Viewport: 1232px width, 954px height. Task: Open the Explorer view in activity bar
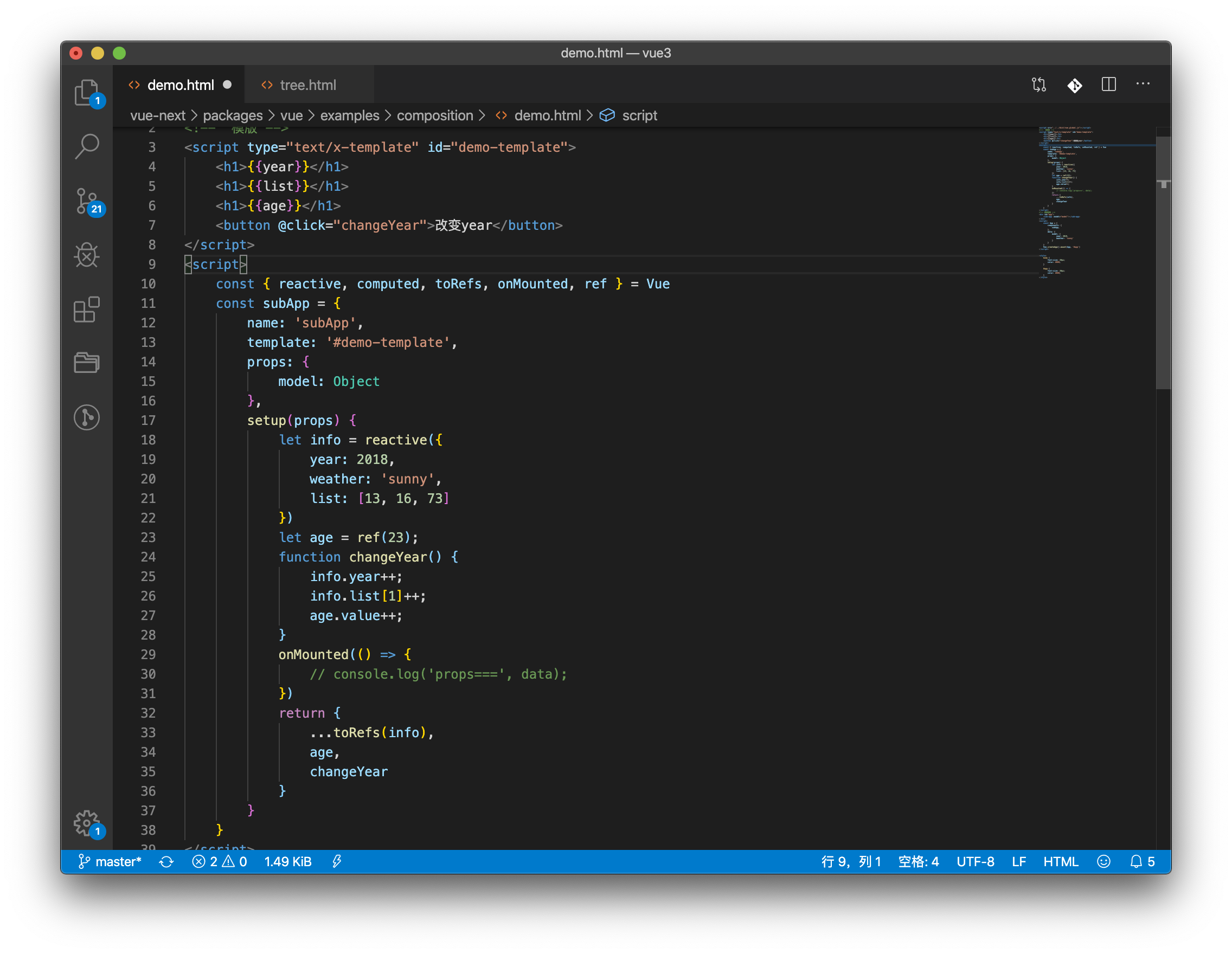coord(86,92)
